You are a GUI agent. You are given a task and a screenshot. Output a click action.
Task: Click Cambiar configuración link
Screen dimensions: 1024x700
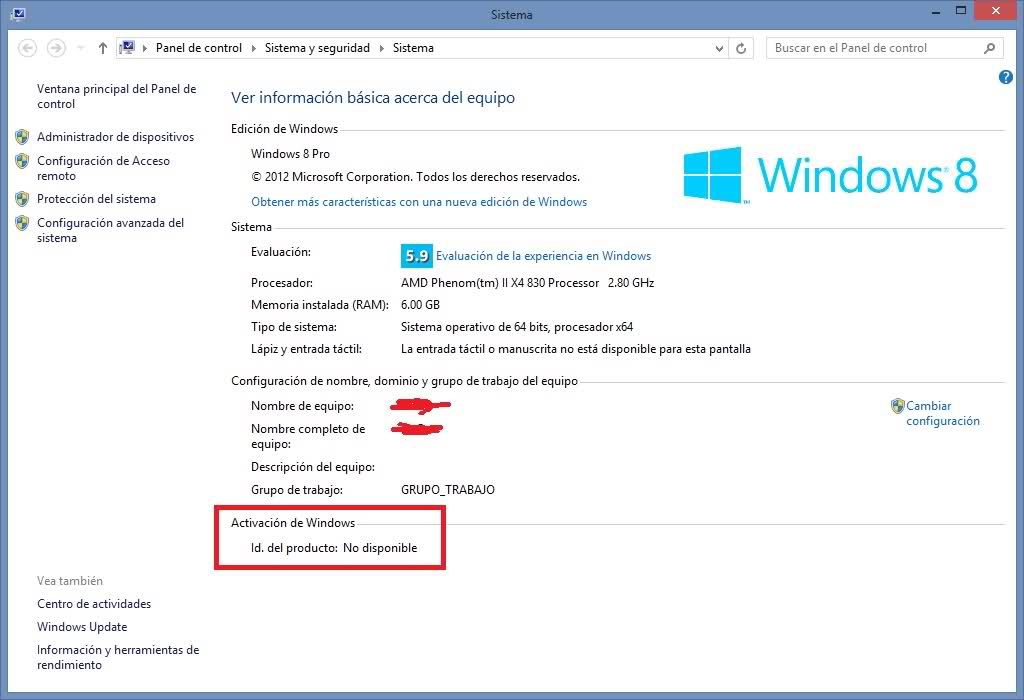(942, 413)
